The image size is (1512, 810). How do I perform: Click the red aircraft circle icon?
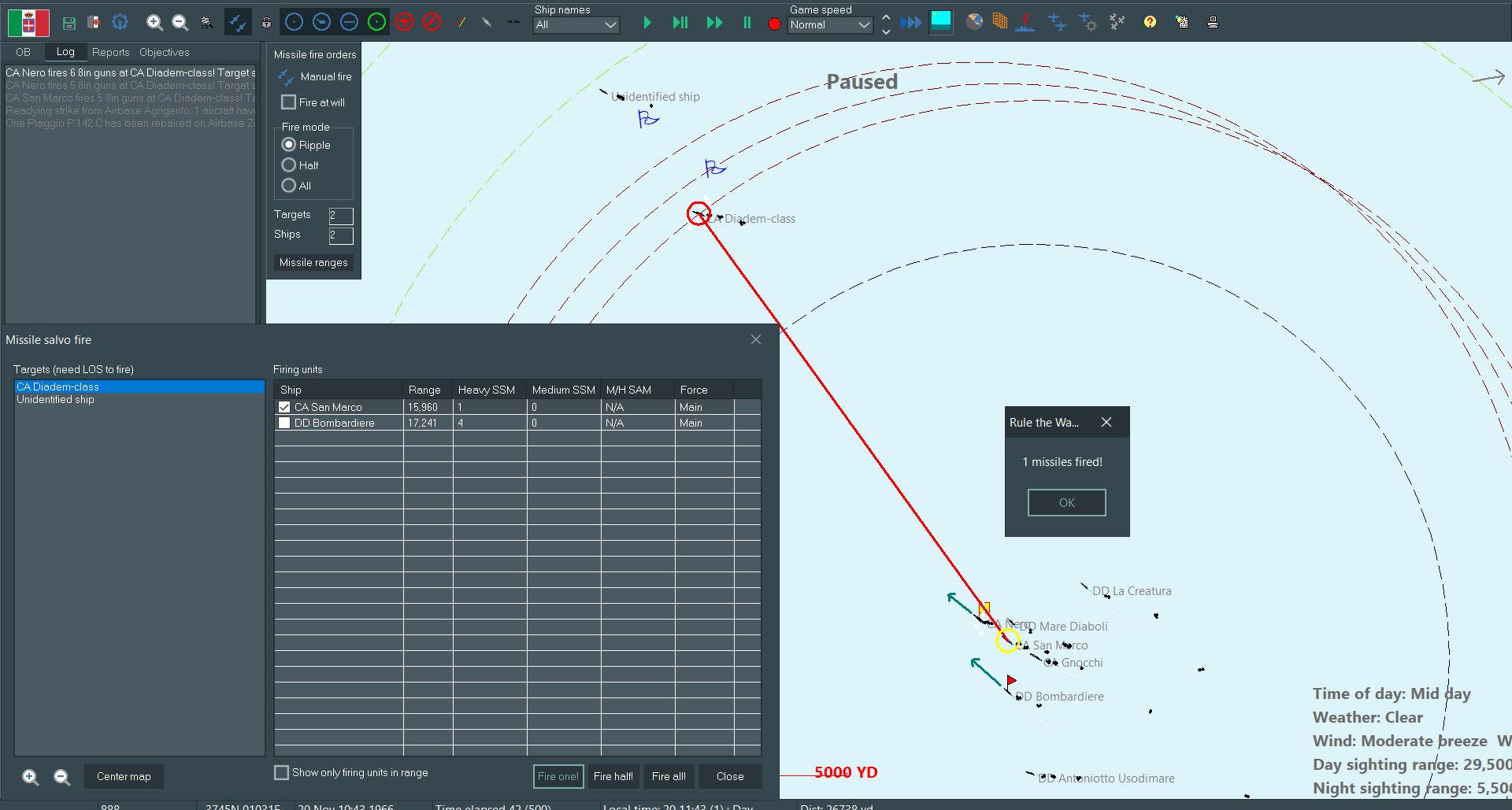pos(404,22)
